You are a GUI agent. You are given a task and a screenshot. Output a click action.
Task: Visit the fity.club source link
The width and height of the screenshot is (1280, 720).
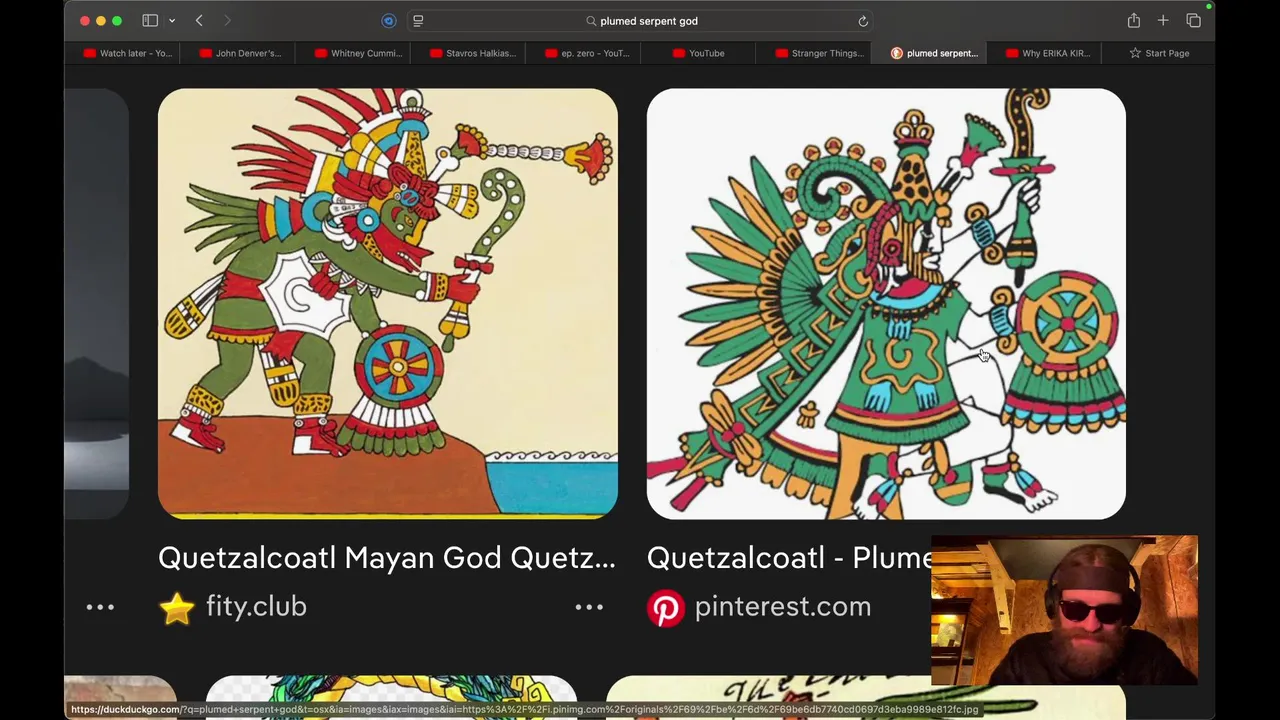point(256,607)
